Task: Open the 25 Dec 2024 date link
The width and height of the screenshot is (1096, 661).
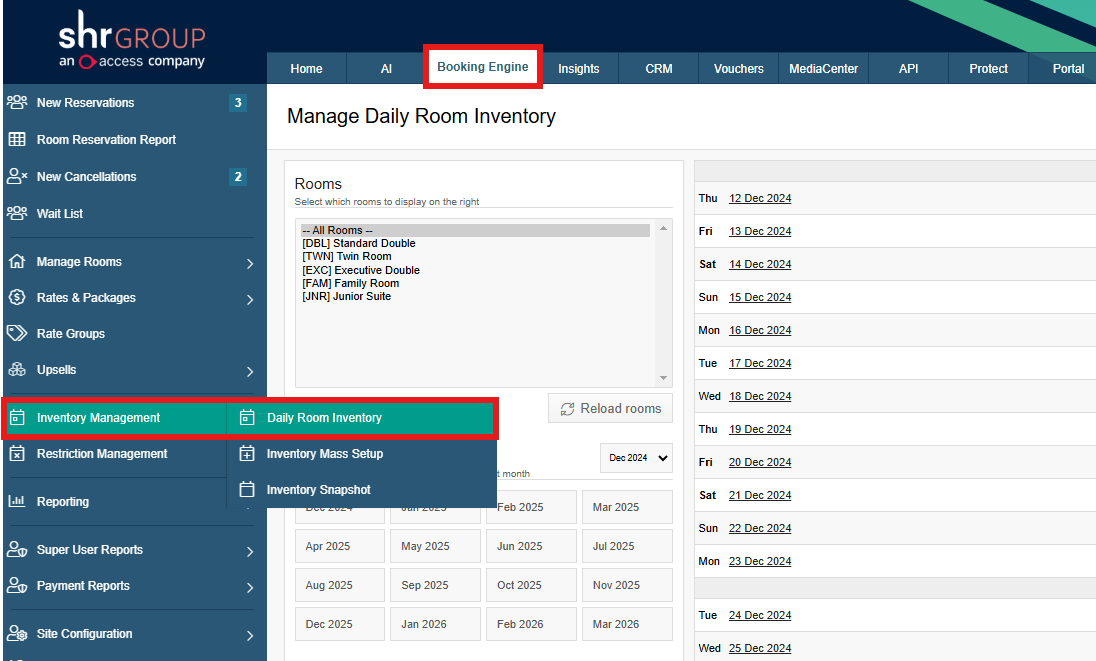Action: click(760, 648)
